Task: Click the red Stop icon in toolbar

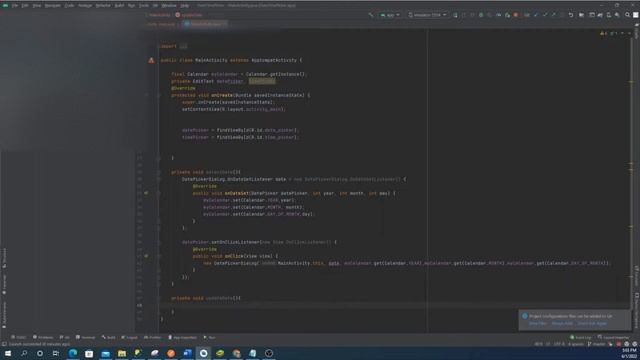Action: click(x=516, y=15)
